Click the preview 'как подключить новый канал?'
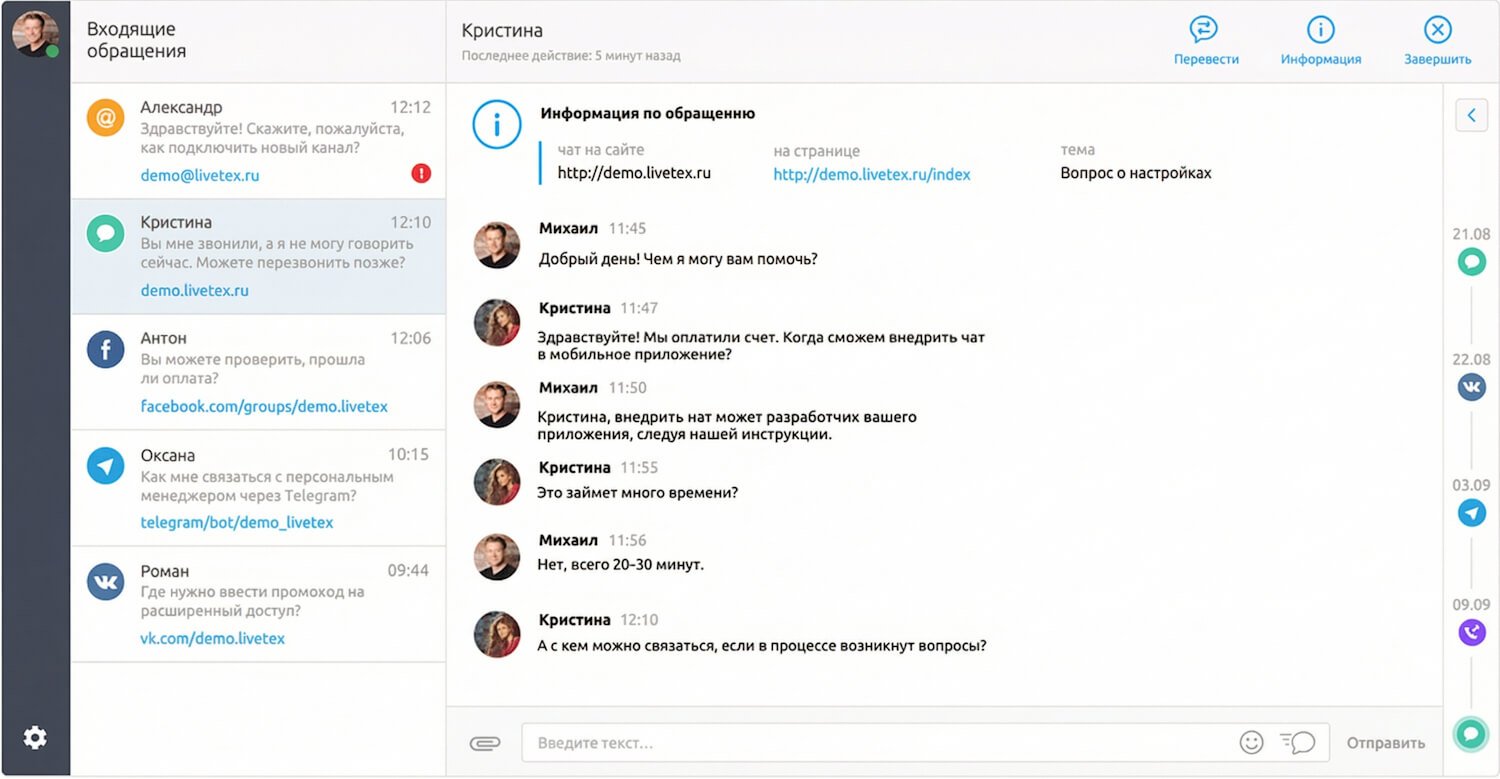 coord(250,149)
